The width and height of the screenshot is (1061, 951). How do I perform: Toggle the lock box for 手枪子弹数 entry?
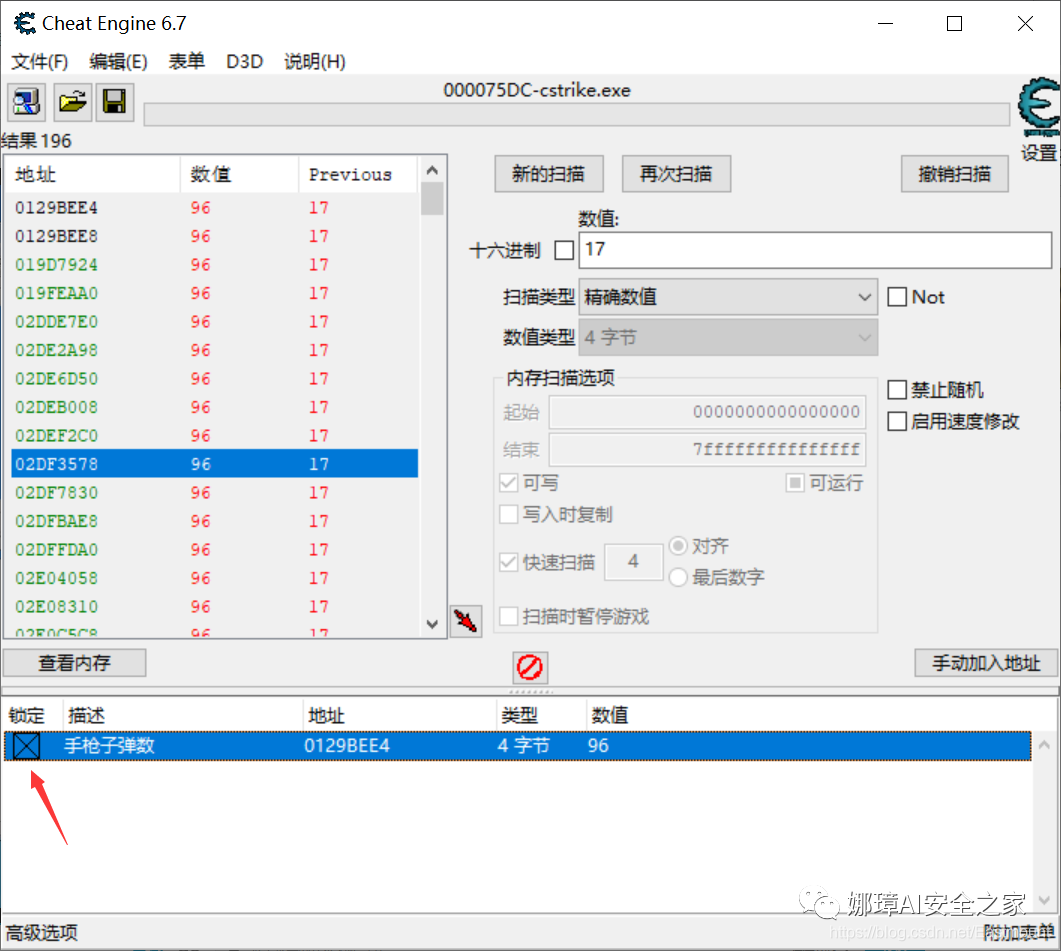[26, 746]
